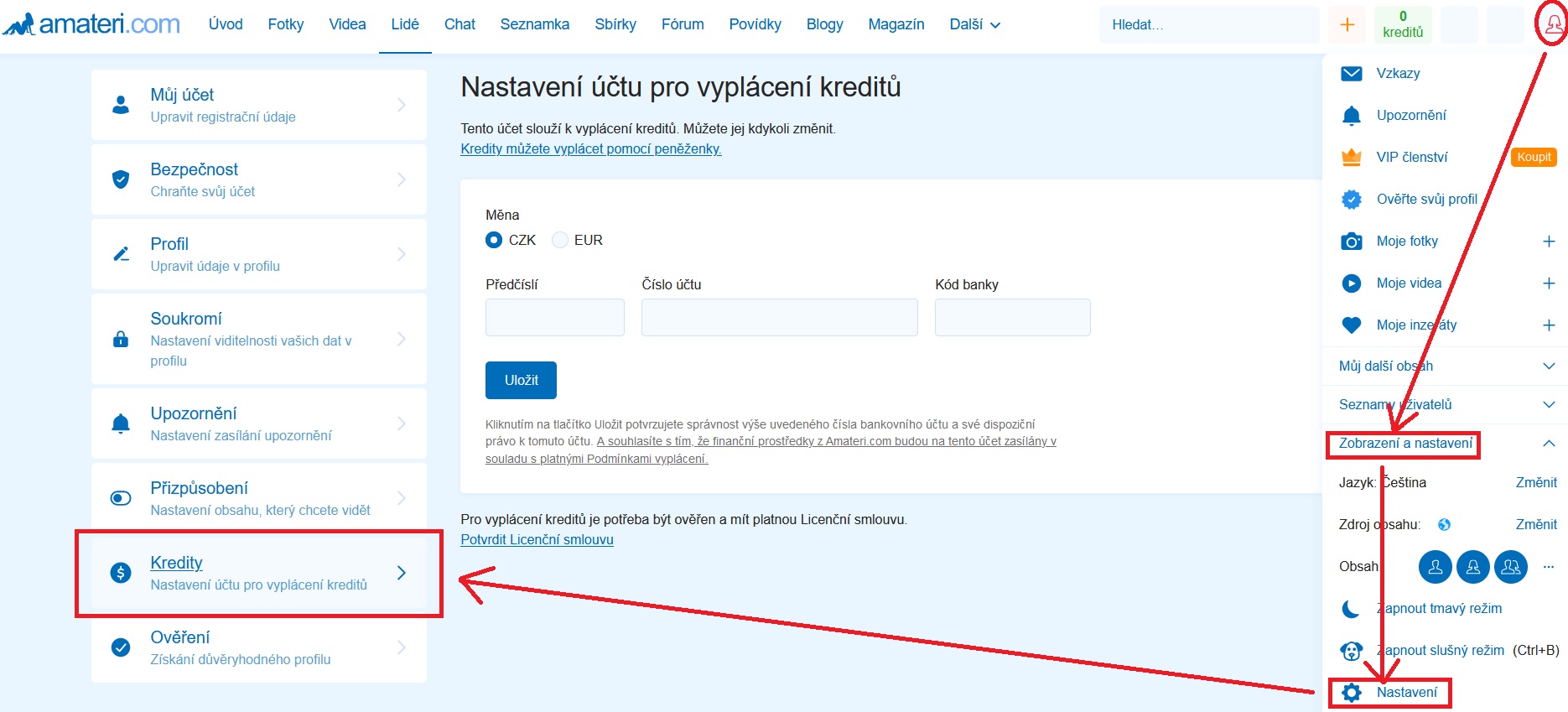The image size is (1568, 712).
Task: Select the second Obsah person filter icon
Action: point(1473,567)
